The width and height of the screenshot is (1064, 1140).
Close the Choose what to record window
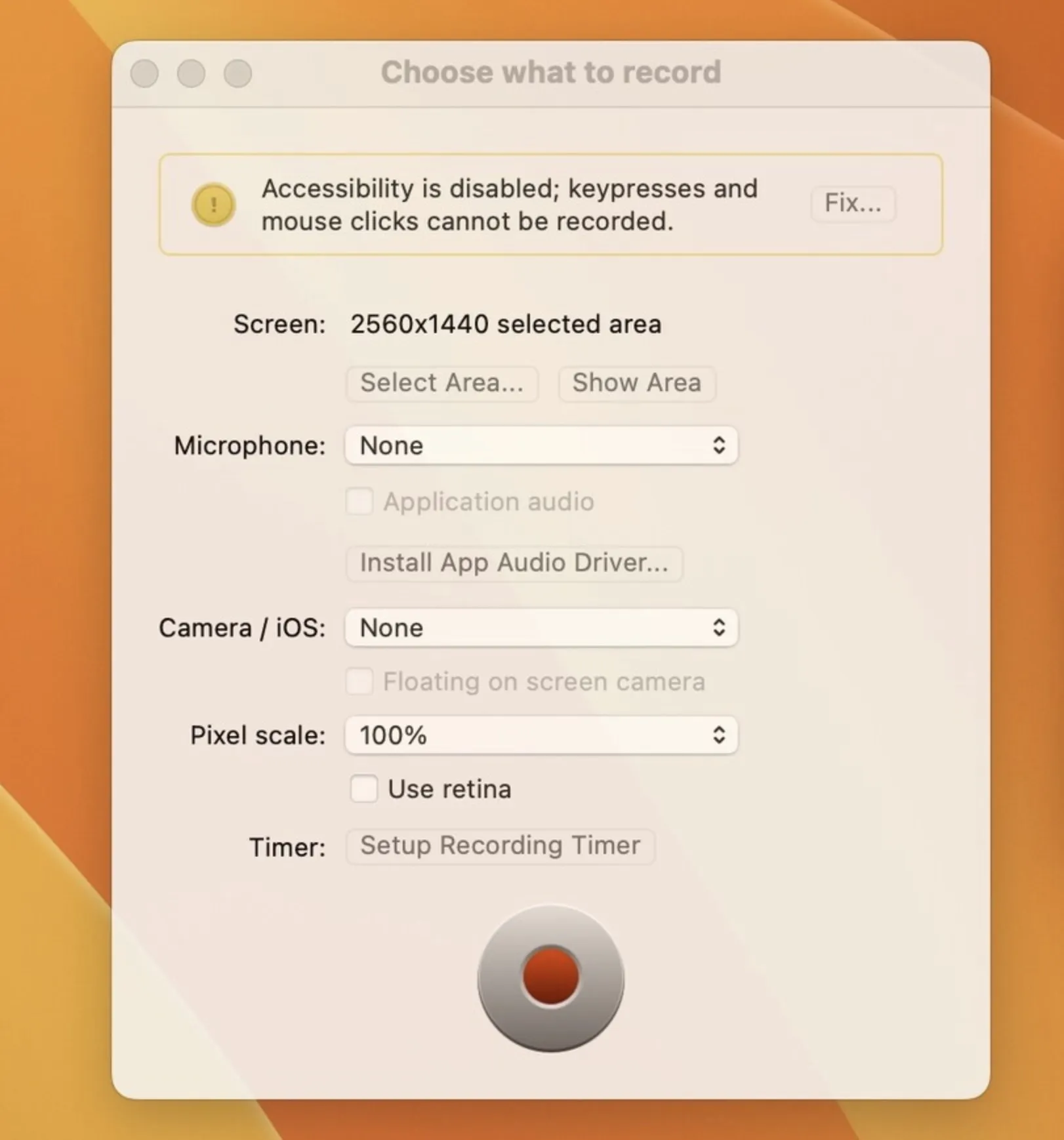[144, 73]
